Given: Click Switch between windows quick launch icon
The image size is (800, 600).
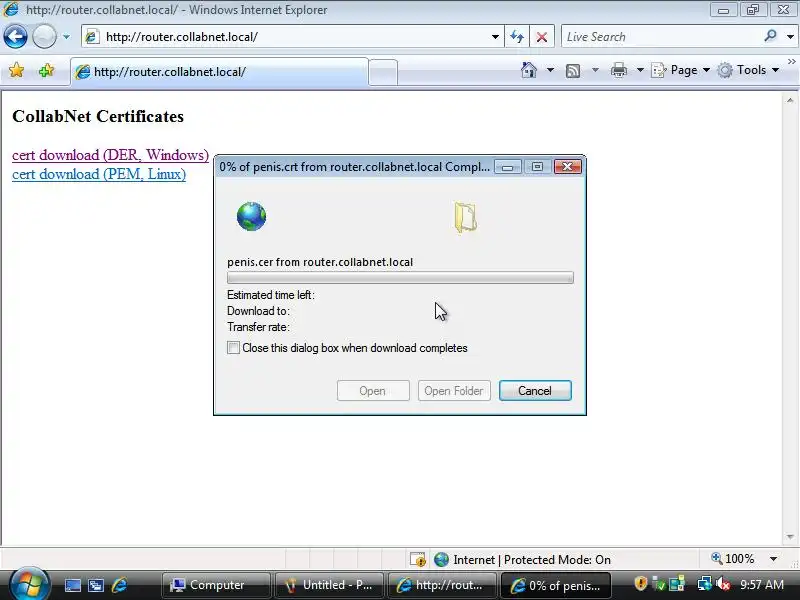Looking at the screenshot, I should click(95, 585).
